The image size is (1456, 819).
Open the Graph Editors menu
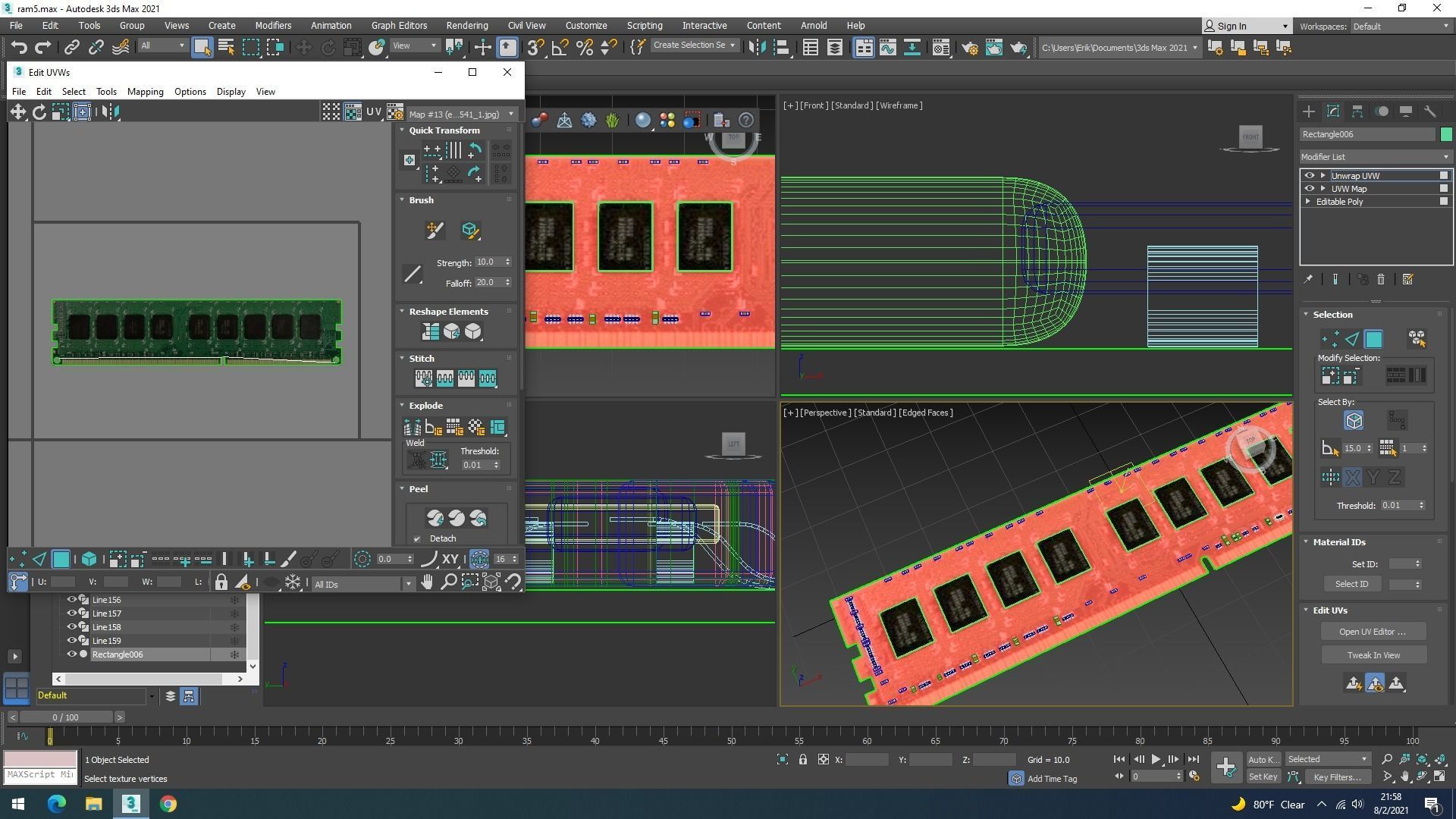click(x=399, y=25)
